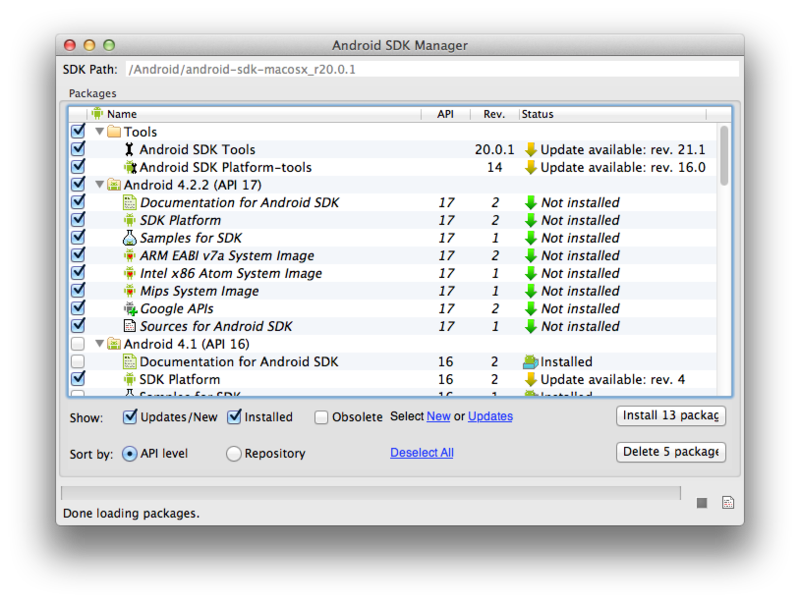Check the API 16 Documentation for Android SDK checkbox
The height and width of the screenshot is (603, 800).
pyautogui.click(x=78, y=362)
